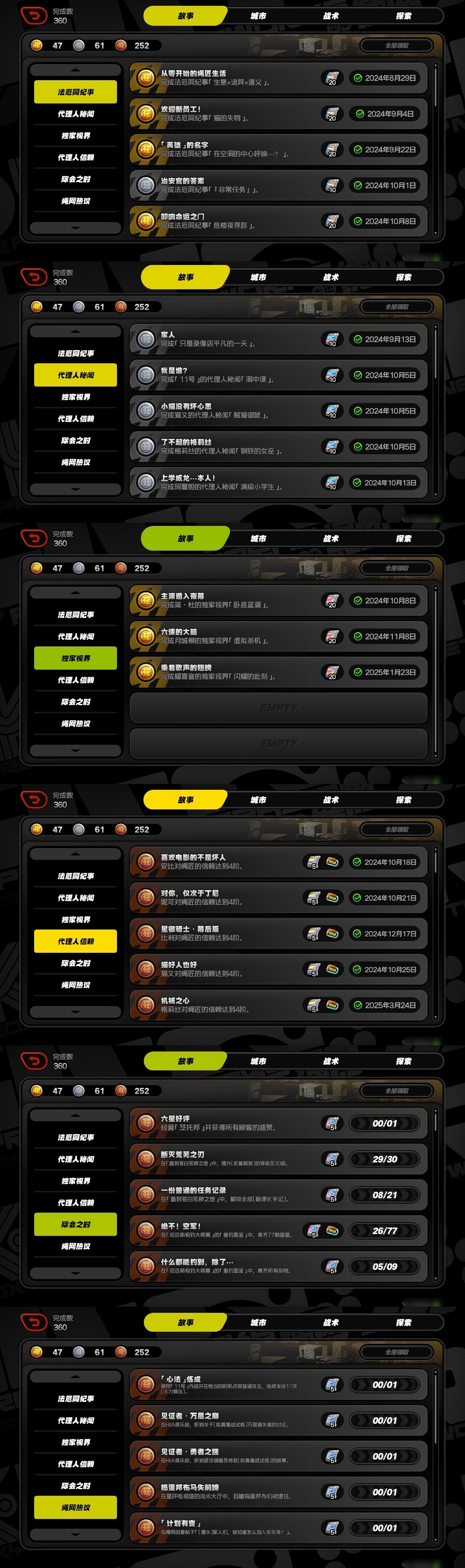Click polychrome reward icon in 欢迎新员工! row
The image size is (465, 1568).
coord(332,114)
